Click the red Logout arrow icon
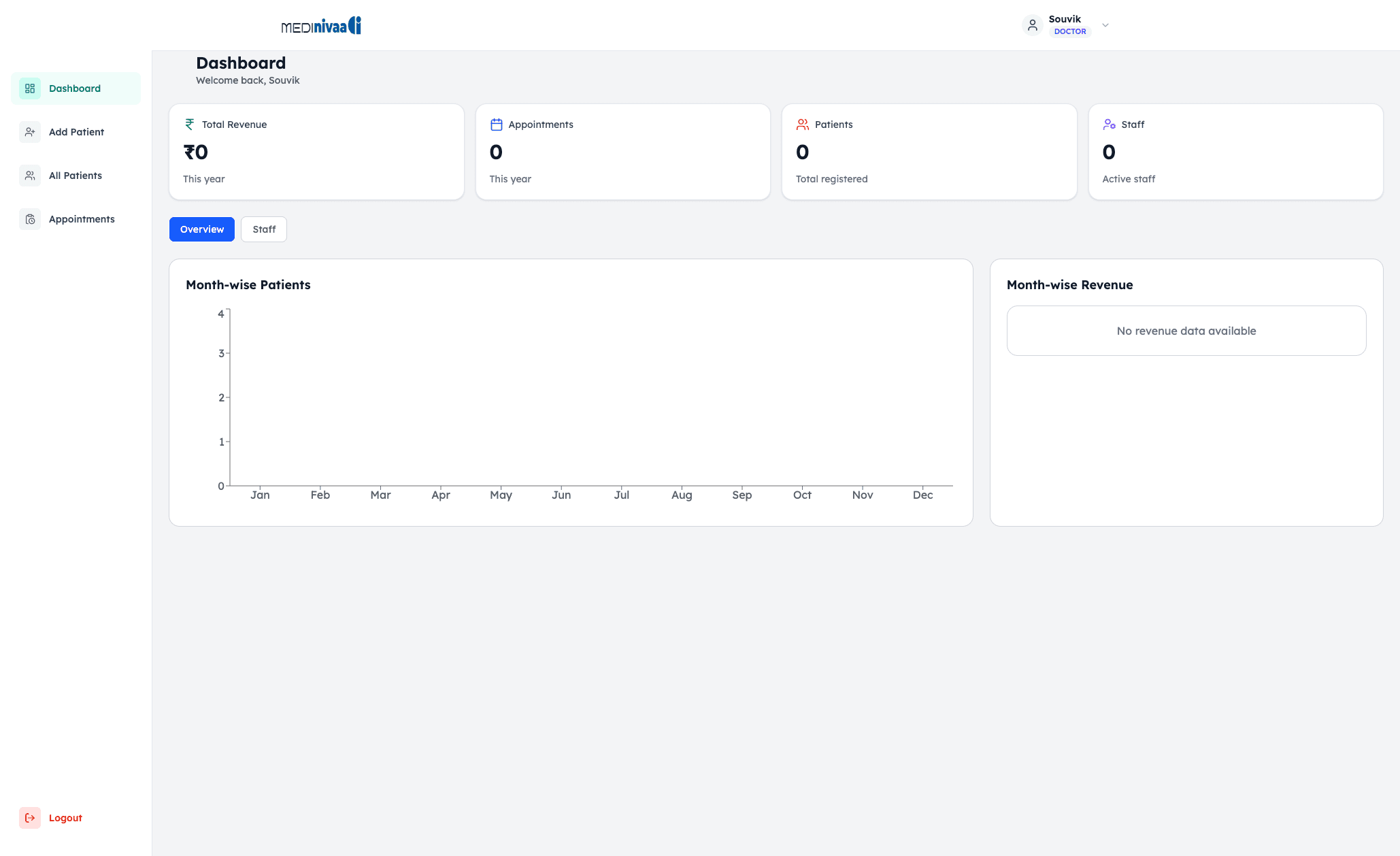Screen dimensions: 1400x856 point(30,818)
